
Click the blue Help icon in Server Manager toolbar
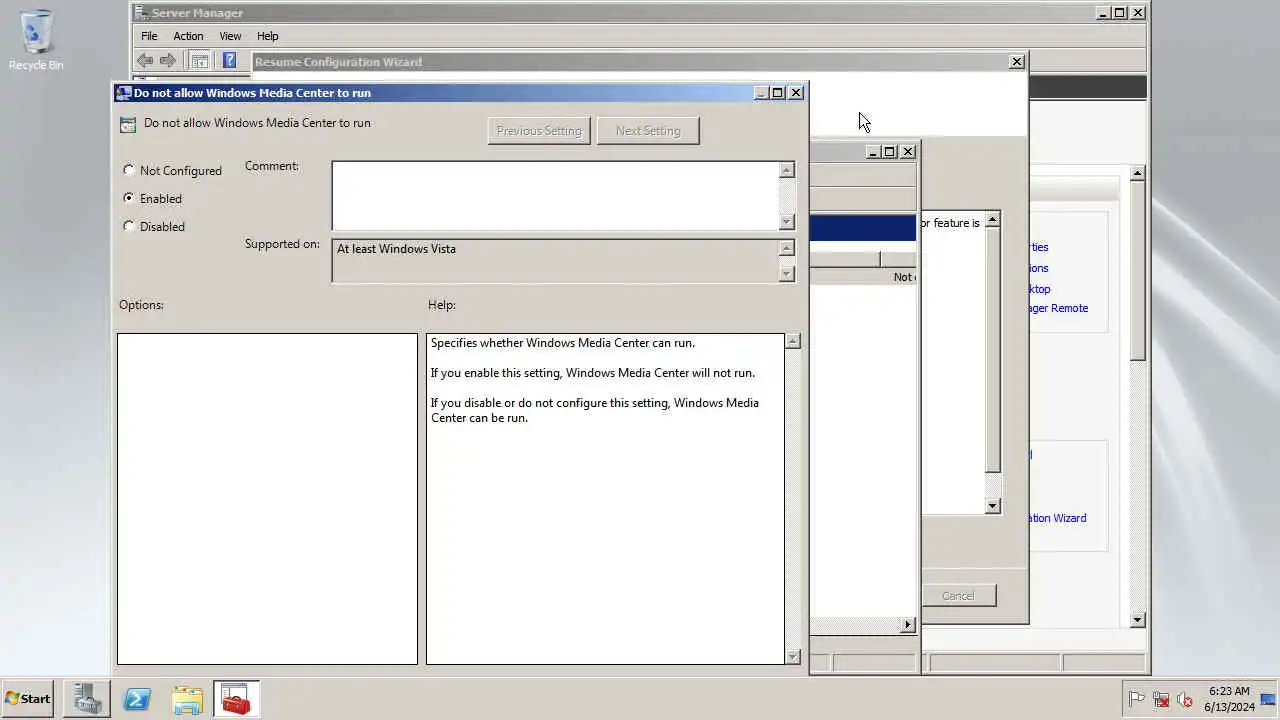(229, 61)
